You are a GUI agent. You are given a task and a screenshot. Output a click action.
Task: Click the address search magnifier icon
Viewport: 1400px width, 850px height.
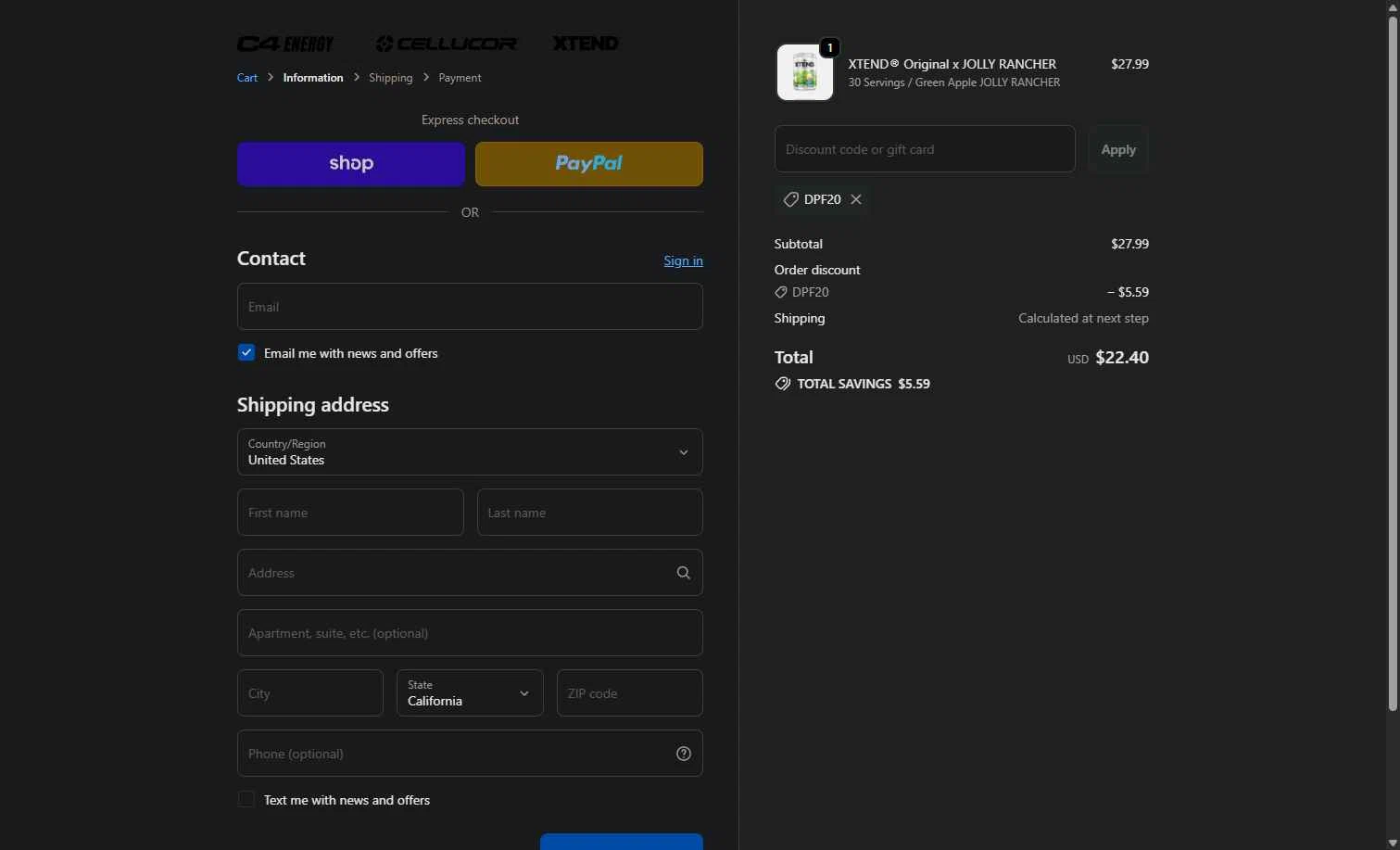684,573
